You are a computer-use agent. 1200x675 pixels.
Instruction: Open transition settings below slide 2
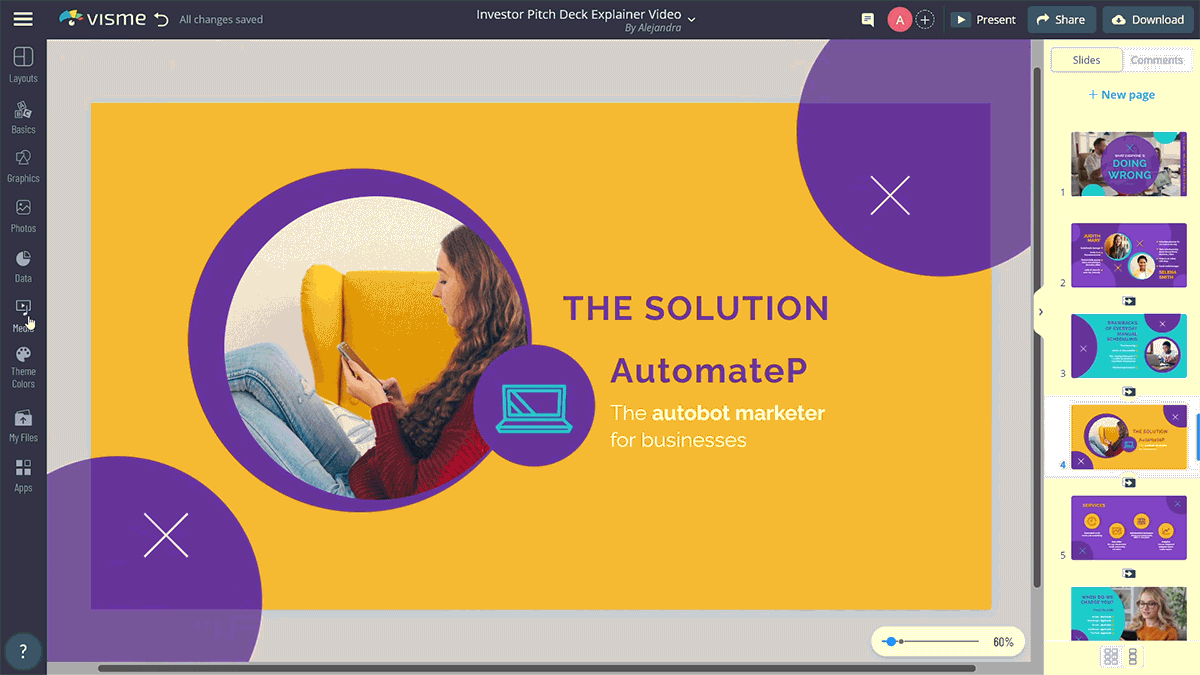point(1128,300)
